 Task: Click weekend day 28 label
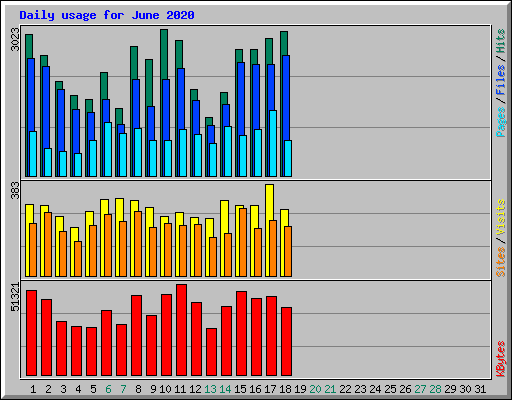tap(435, 389)
